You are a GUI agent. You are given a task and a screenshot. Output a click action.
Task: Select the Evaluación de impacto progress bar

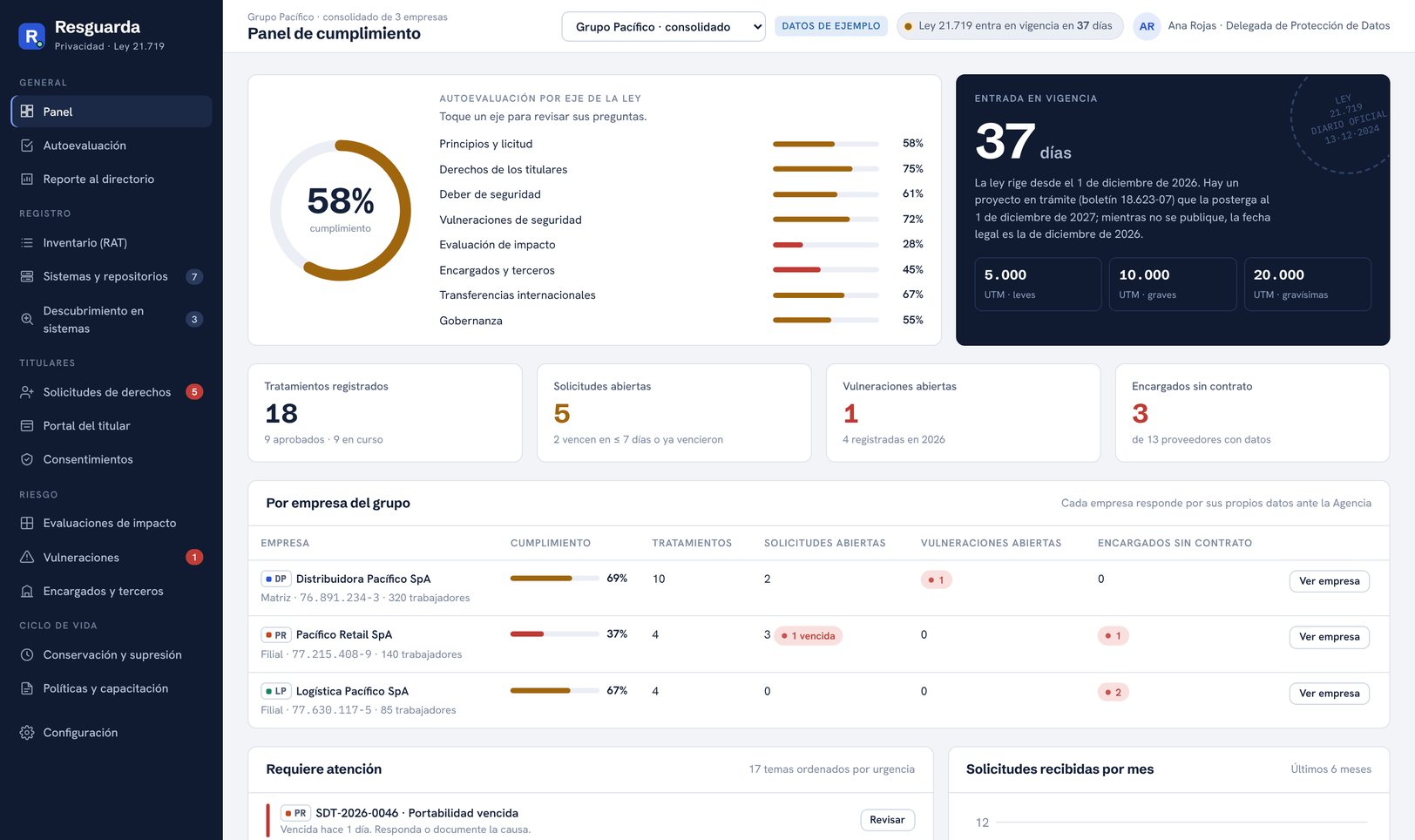point(826,245)
